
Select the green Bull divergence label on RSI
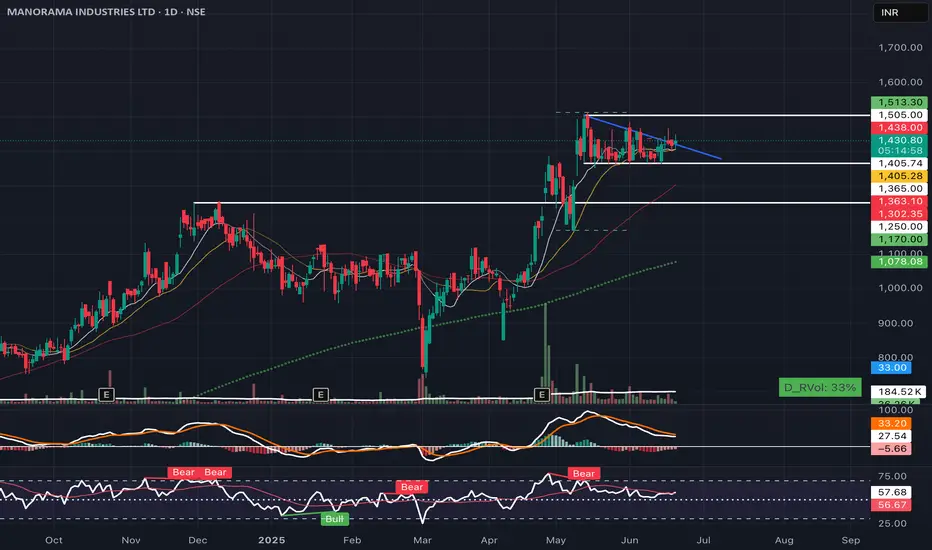335,519
